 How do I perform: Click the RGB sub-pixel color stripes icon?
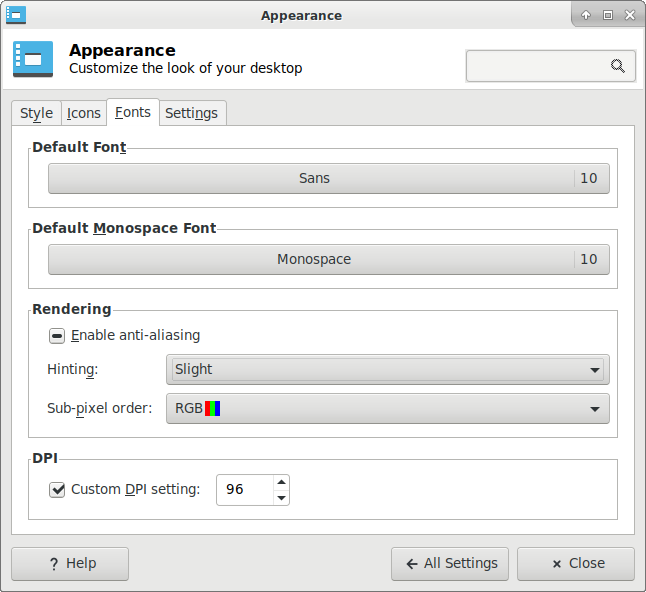click(x=212, y=408)
